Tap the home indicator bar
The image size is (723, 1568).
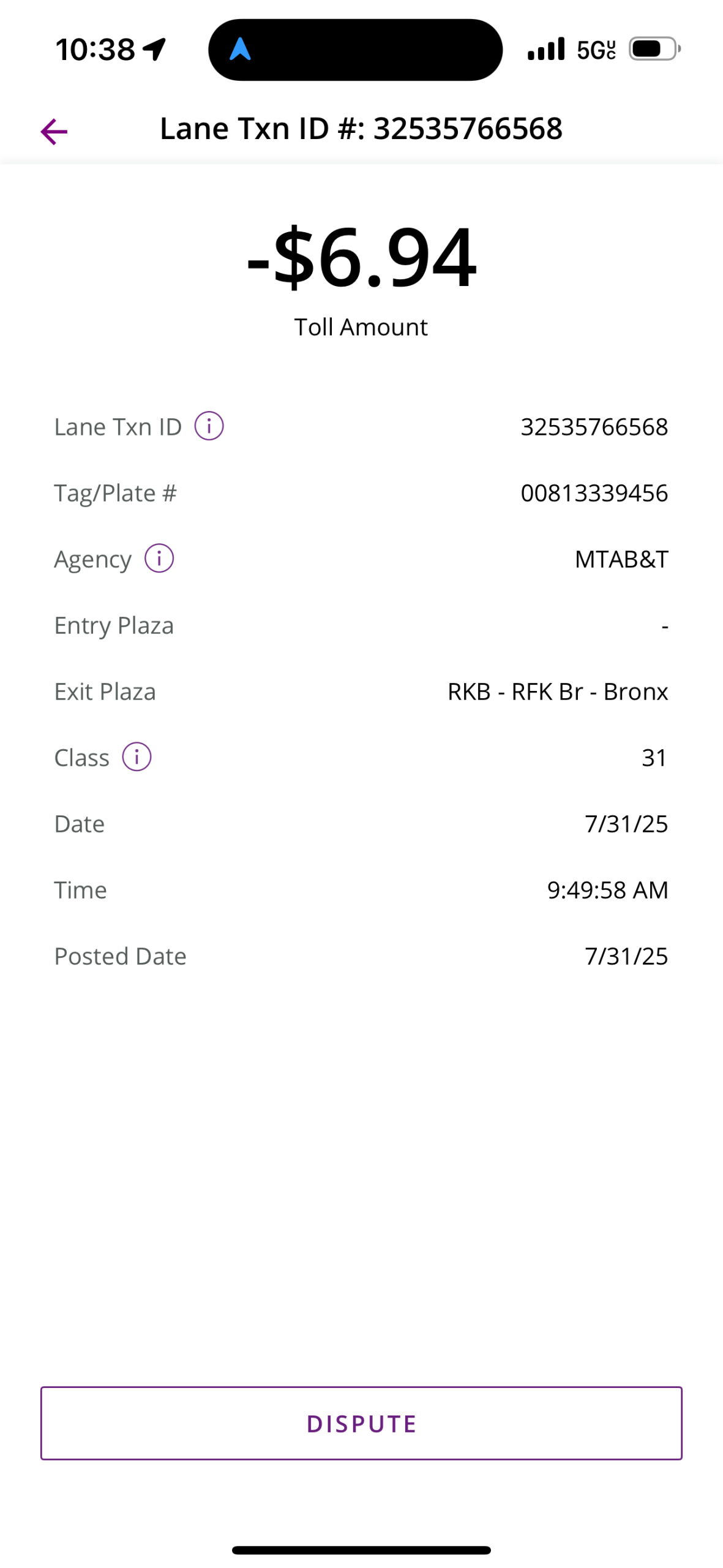pos(361,1550)
